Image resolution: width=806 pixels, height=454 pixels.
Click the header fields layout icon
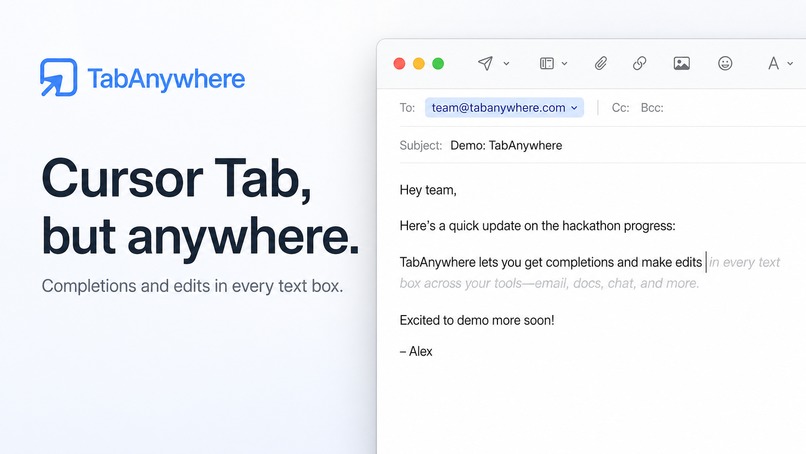pyautogui.click(x=546, y=63)
